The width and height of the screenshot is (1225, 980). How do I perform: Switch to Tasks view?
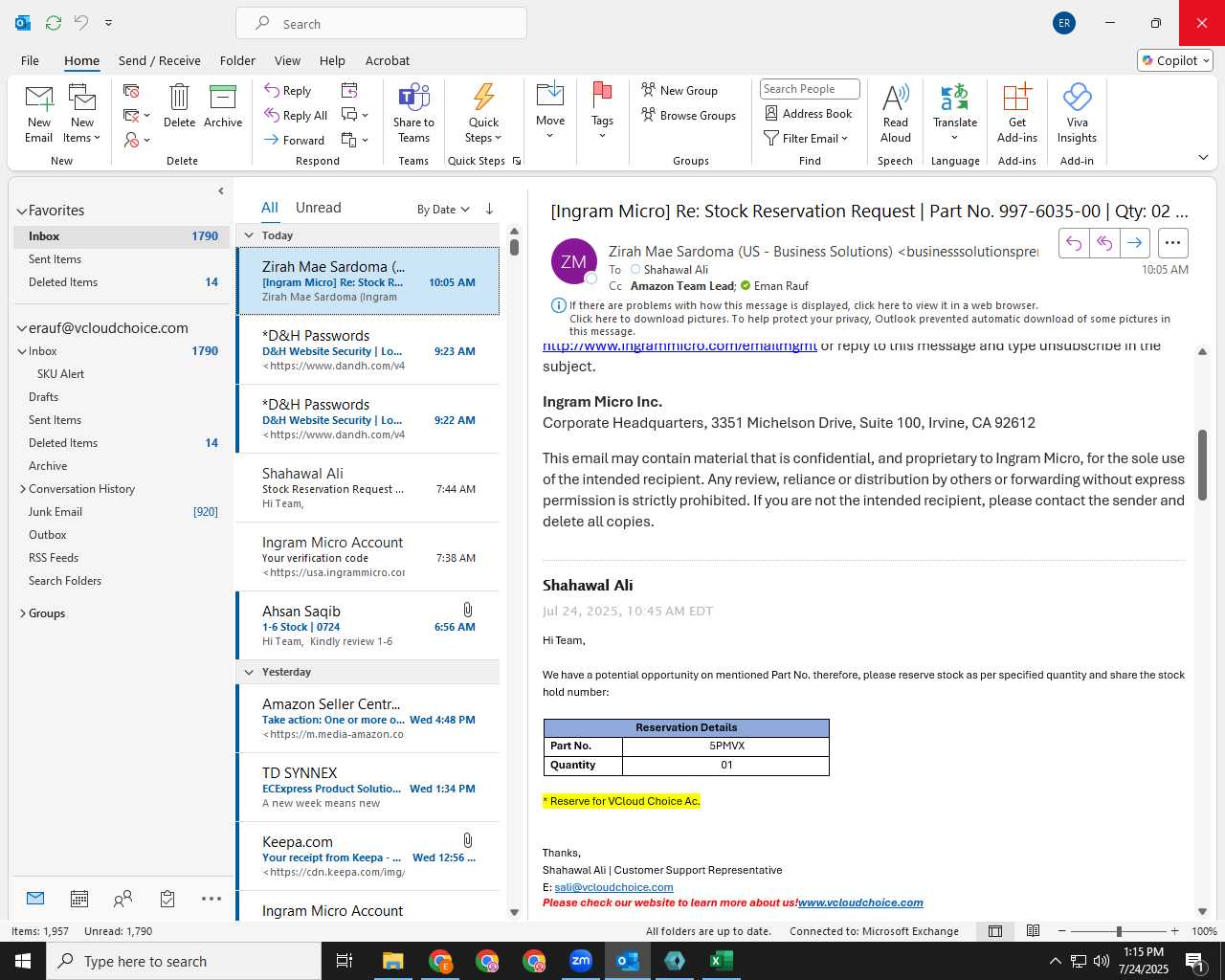(x=167, y=899)
